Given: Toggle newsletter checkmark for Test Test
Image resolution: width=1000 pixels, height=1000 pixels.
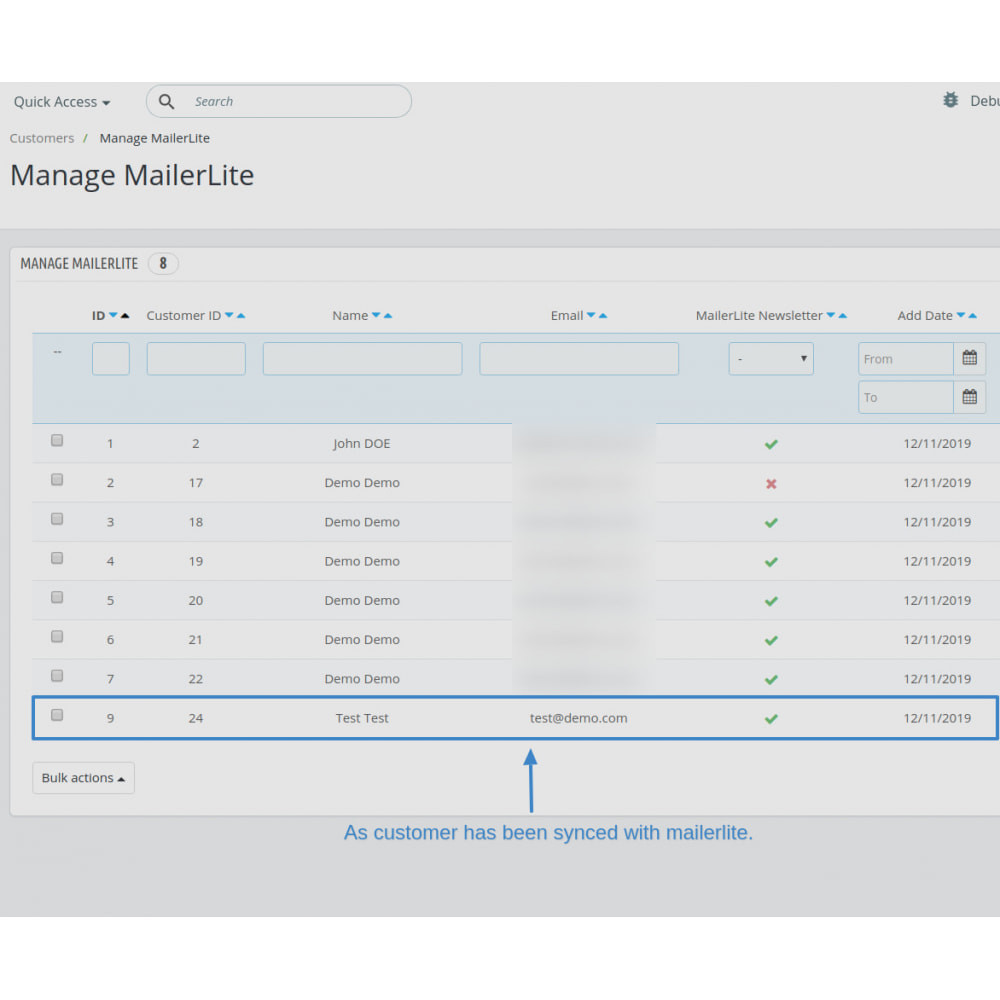Looking at the screenshot, I should [771, 719].
